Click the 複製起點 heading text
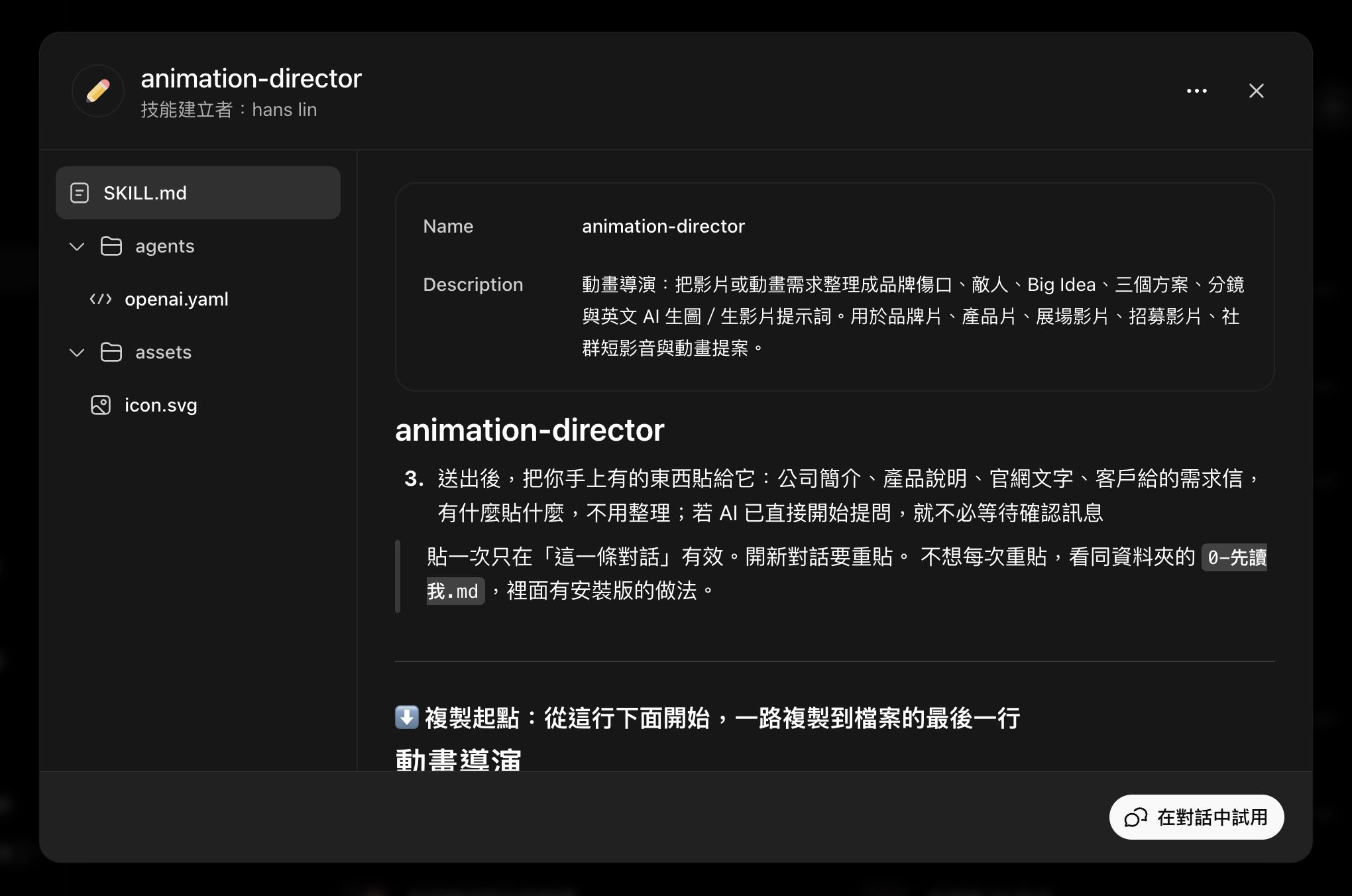 point(722,718)
